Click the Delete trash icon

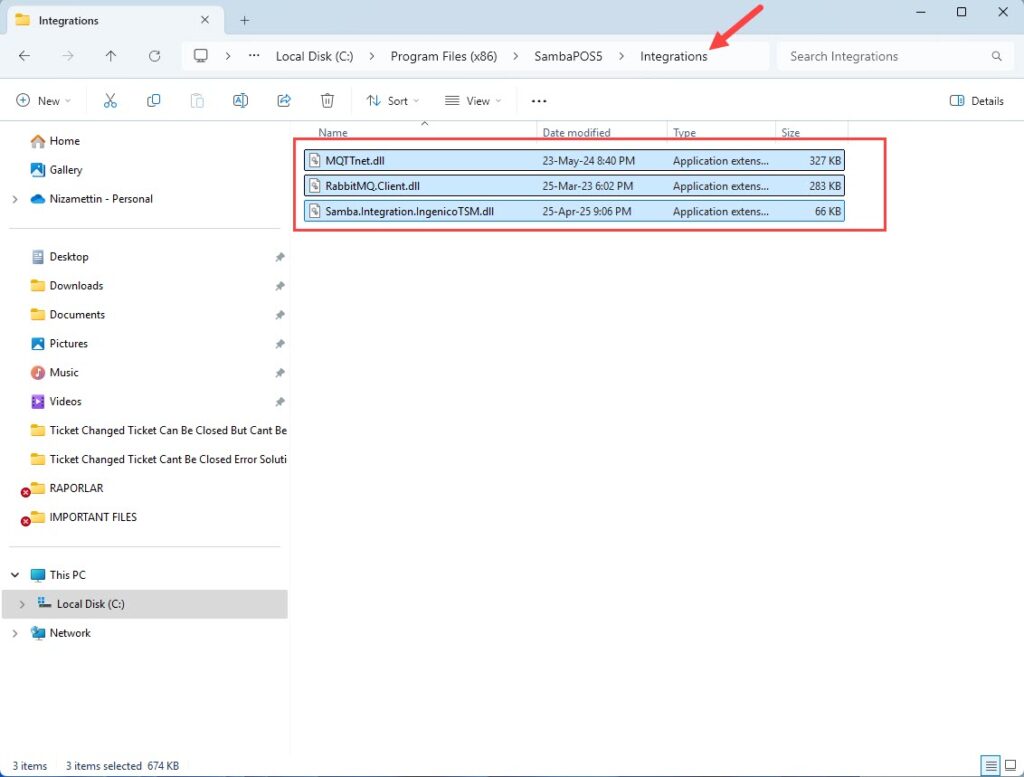click(327, 101)
